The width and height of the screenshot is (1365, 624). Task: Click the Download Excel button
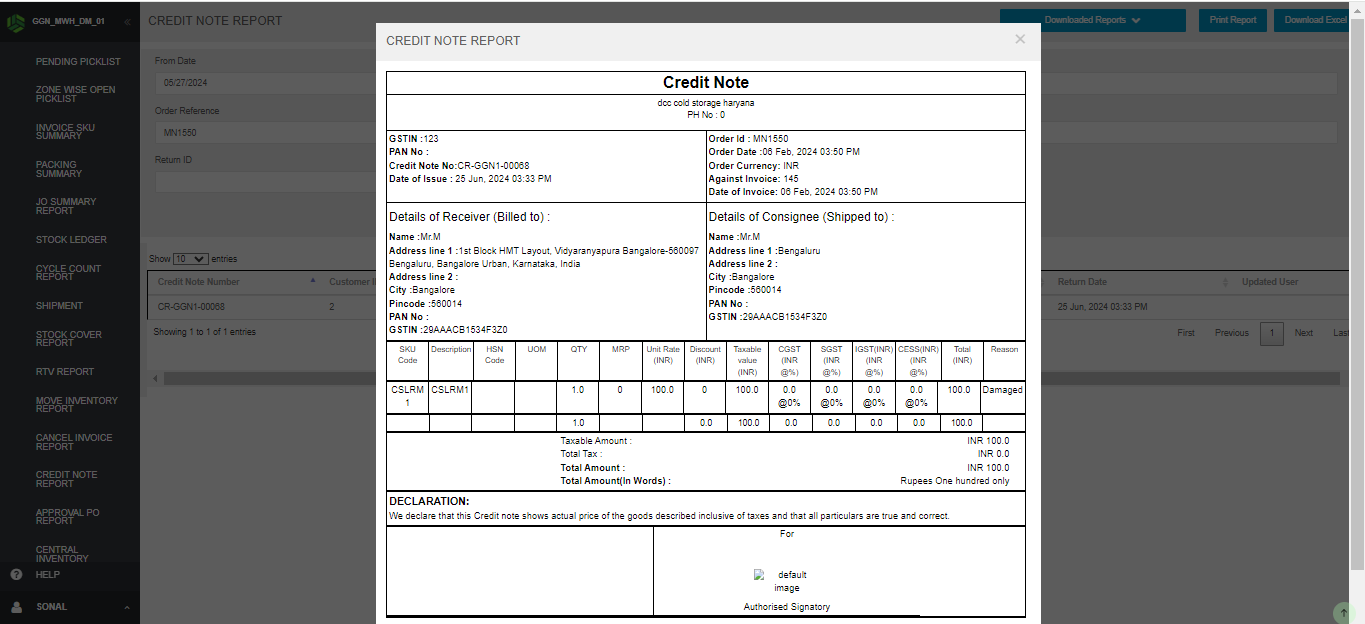(1315, 20)
